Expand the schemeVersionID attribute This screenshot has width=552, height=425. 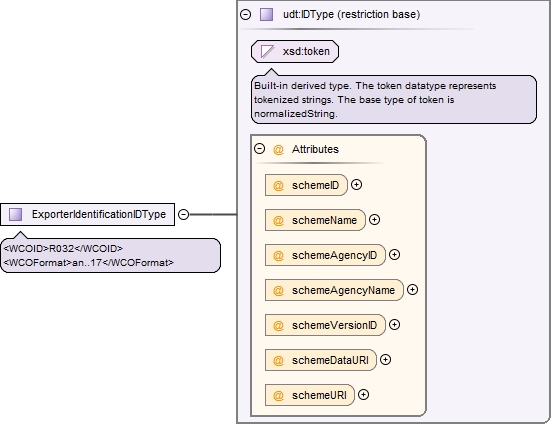coord(394,325)
